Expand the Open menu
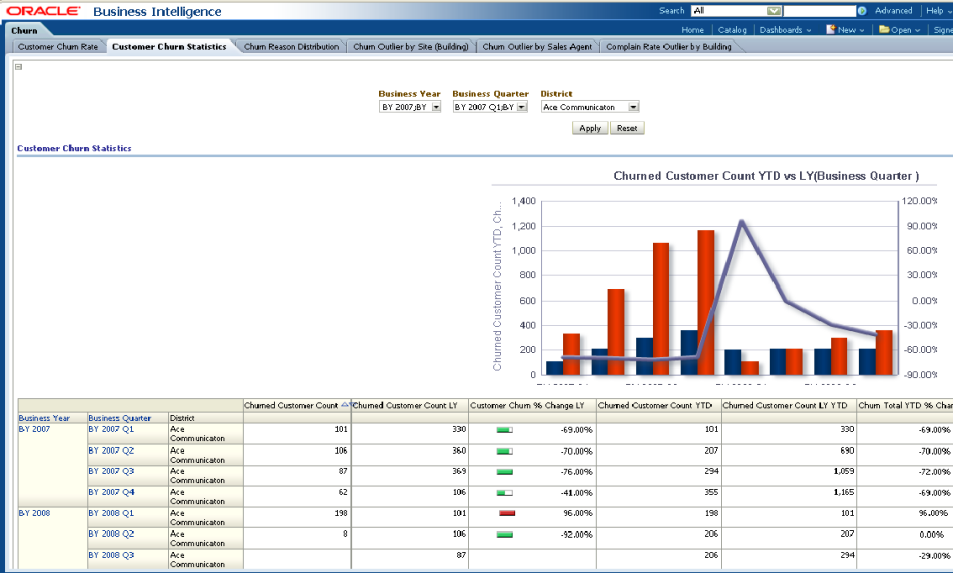Image resolution: width=953 pixels, height=573 pixels. tap(906, 30)
